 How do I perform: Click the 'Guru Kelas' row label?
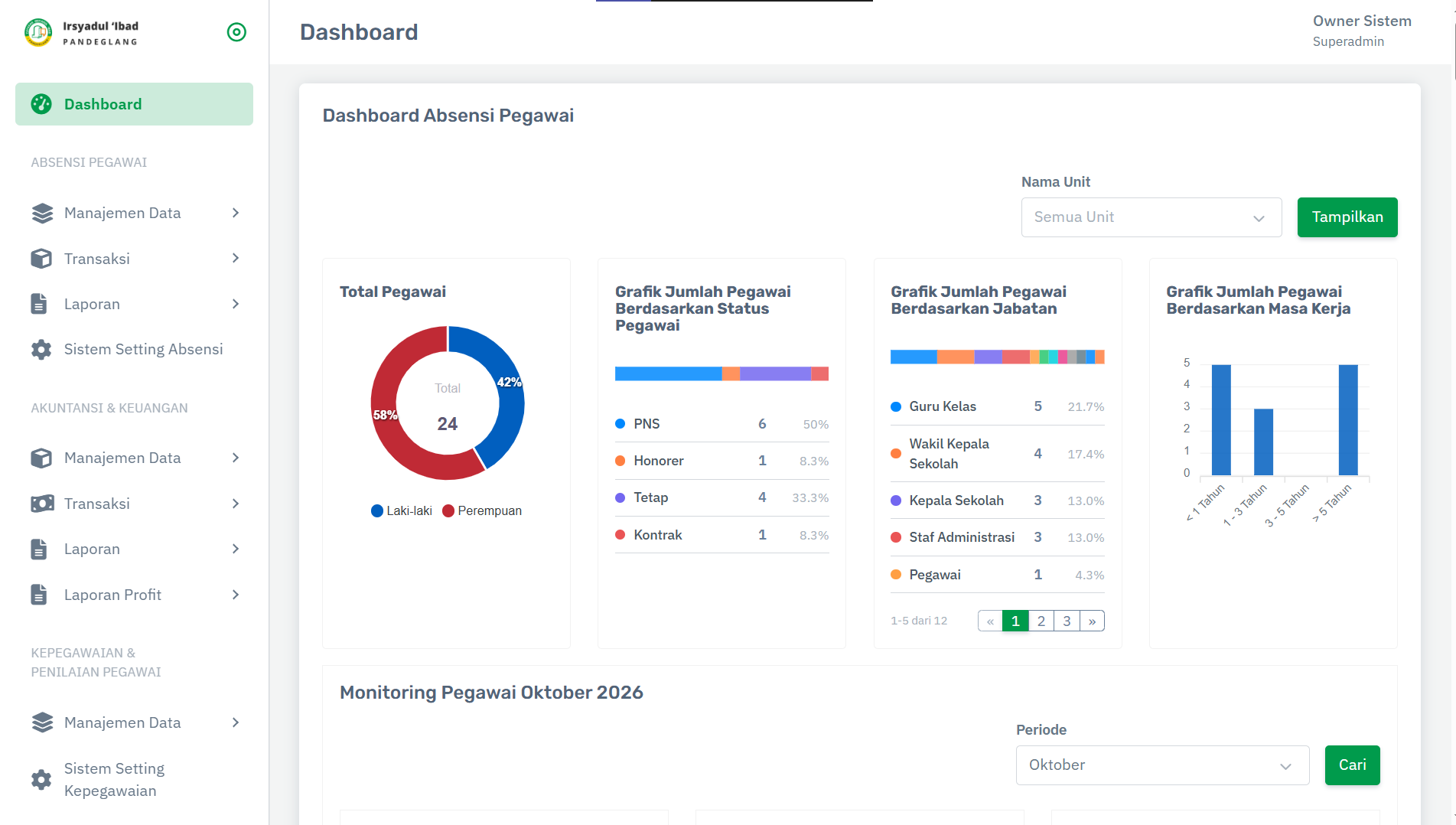click(x=943, y=406)
